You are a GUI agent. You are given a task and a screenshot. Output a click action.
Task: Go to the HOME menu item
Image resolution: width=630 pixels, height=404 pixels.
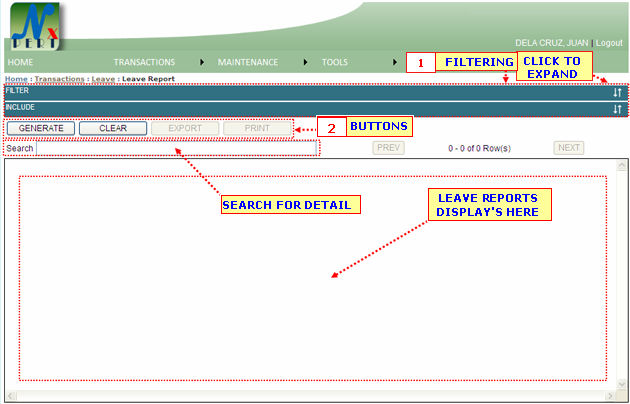(21, 62)
